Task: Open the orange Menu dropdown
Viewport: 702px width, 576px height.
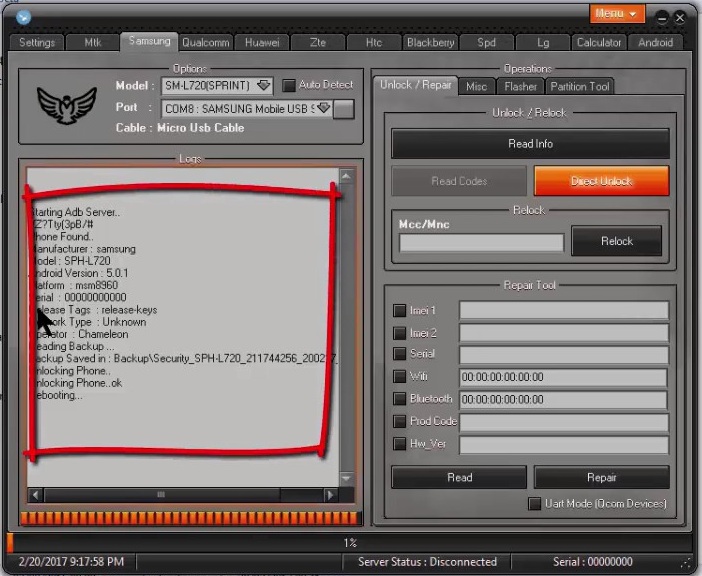Action: [617, 14]
